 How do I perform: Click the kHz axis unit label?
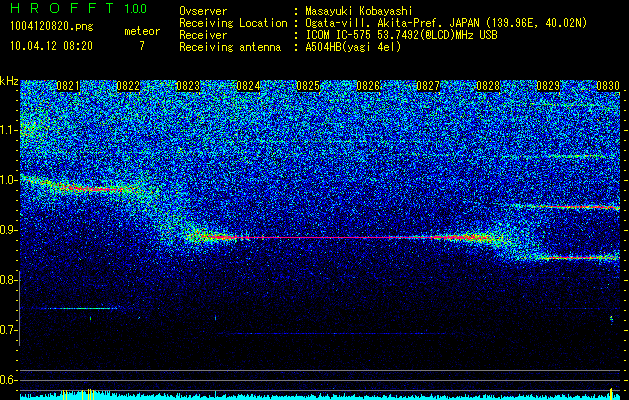(9, 81)
